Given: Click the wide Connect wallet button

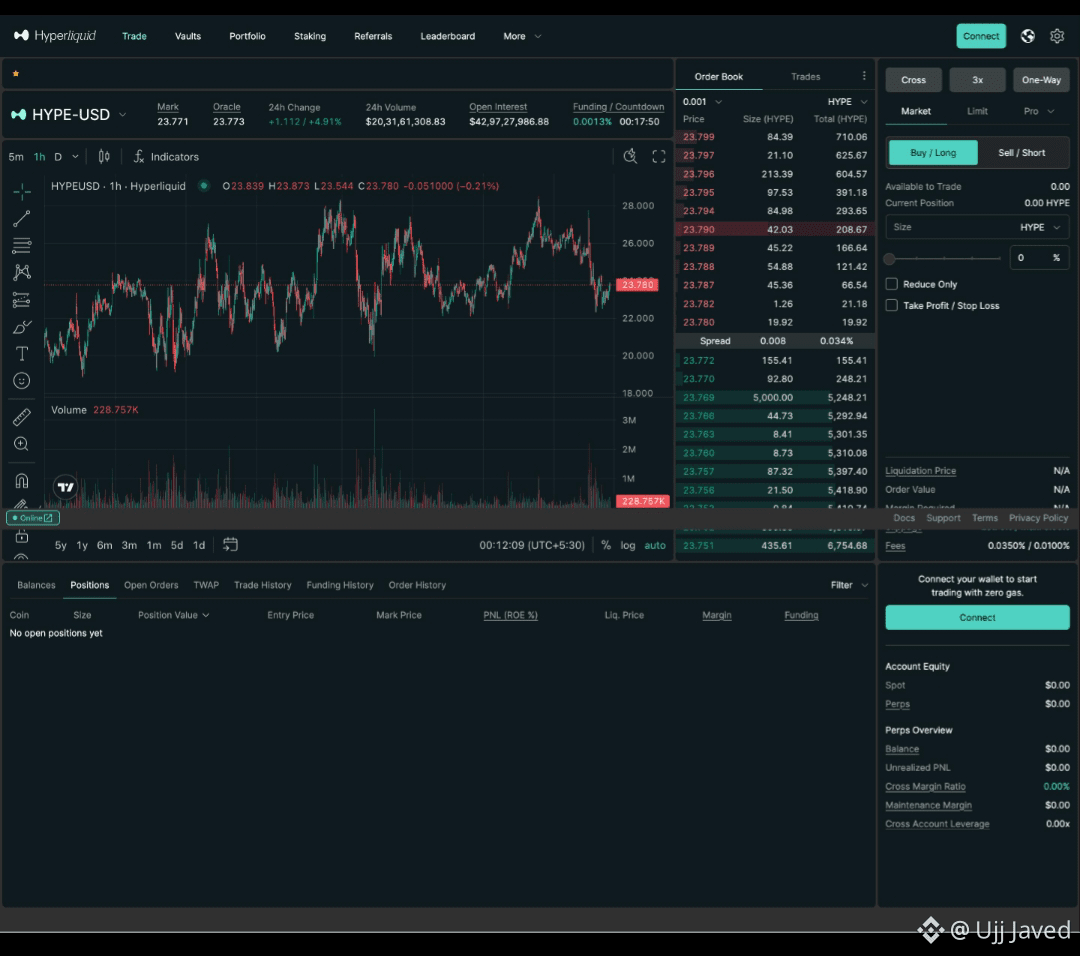Looking at the screenshot, I should pos(977,617).
